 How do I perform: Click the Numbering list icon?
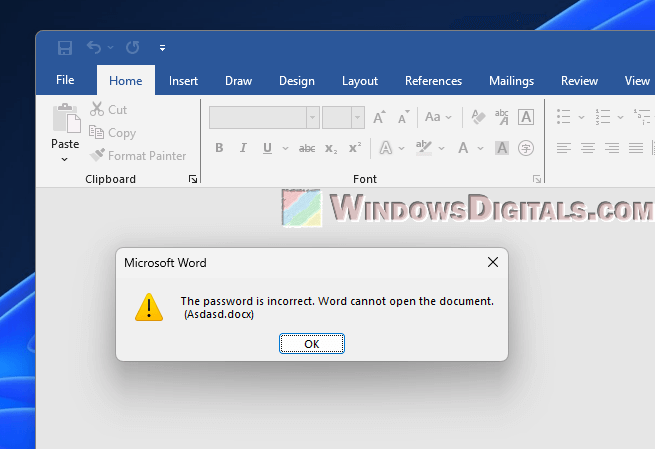pyautogui.click(x=603, y=117)
